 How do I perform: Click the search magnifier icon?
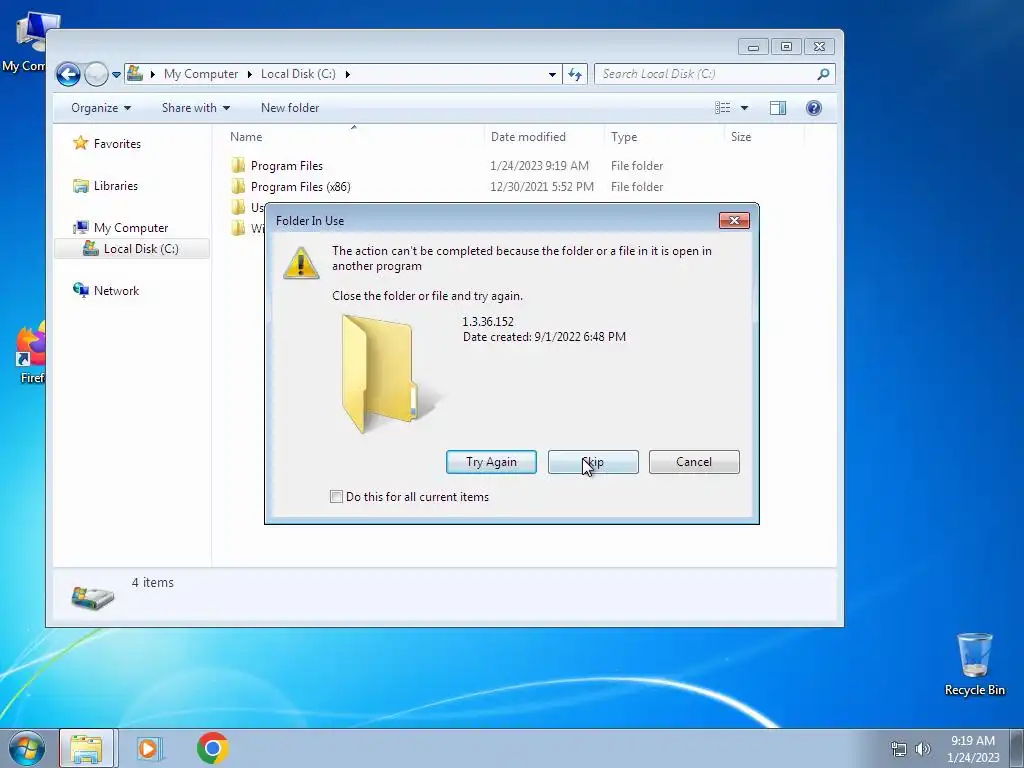(x=824, y=74)
